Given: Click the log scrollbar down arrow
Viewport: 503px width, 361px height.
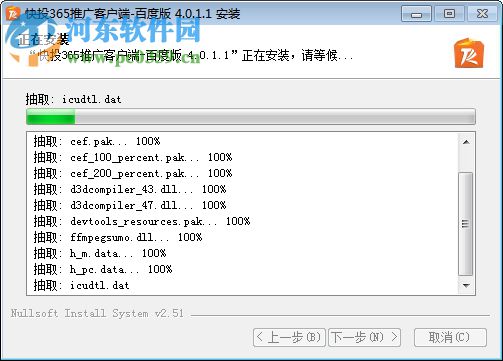Looking at the screenshot, I should click(x=466, y=285).
